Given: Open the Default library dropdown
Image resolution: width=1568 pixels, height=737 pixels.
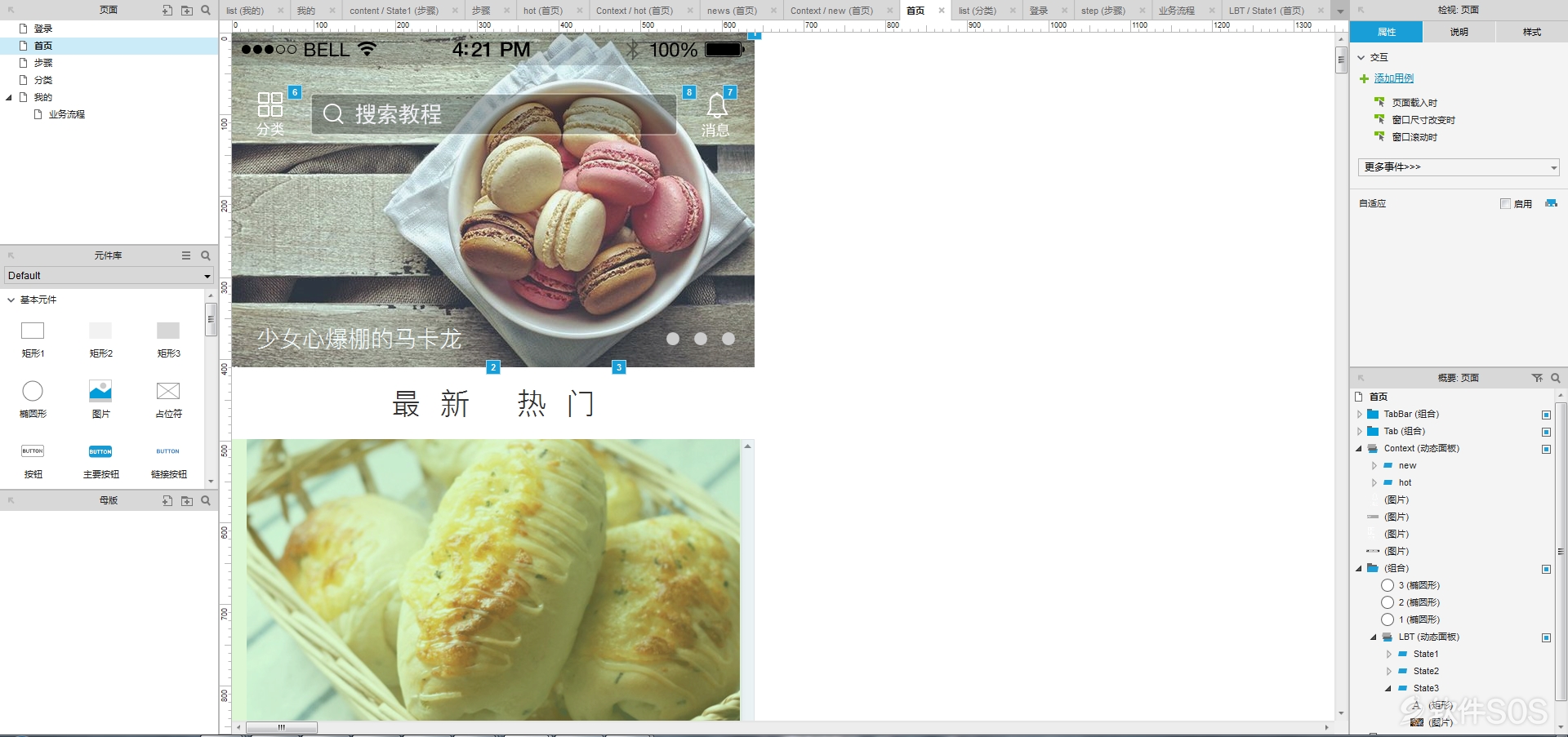Looking at the screenshot, I should (x=109, y=276).
